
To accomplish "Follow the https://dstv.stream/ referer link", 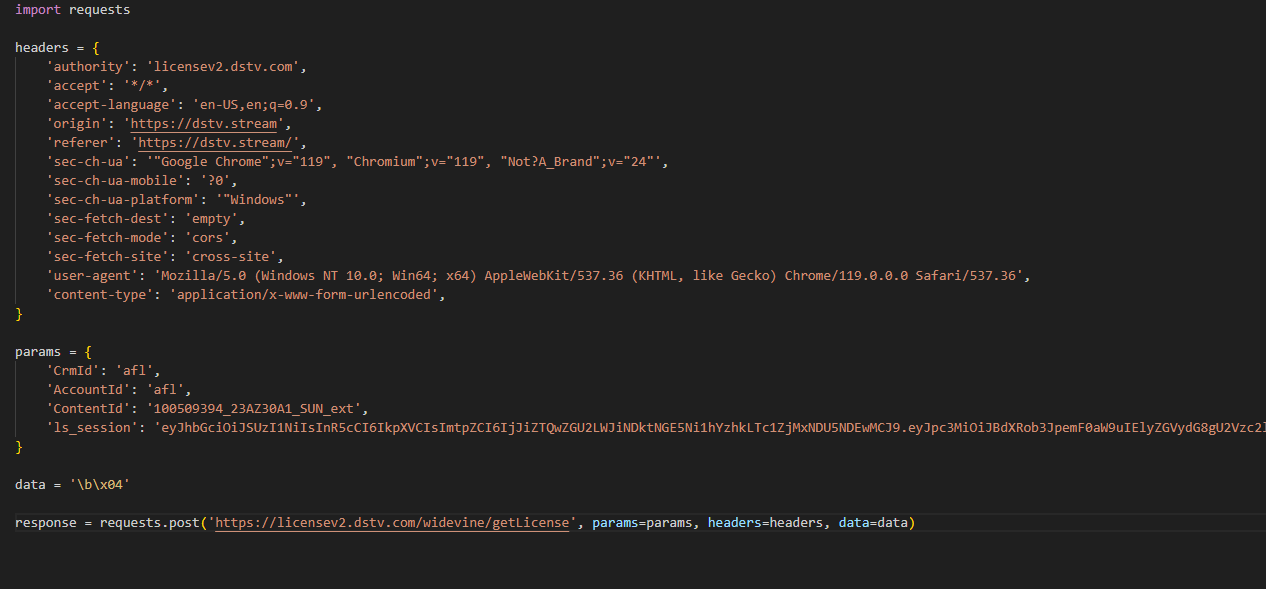I will coord(219,143).
